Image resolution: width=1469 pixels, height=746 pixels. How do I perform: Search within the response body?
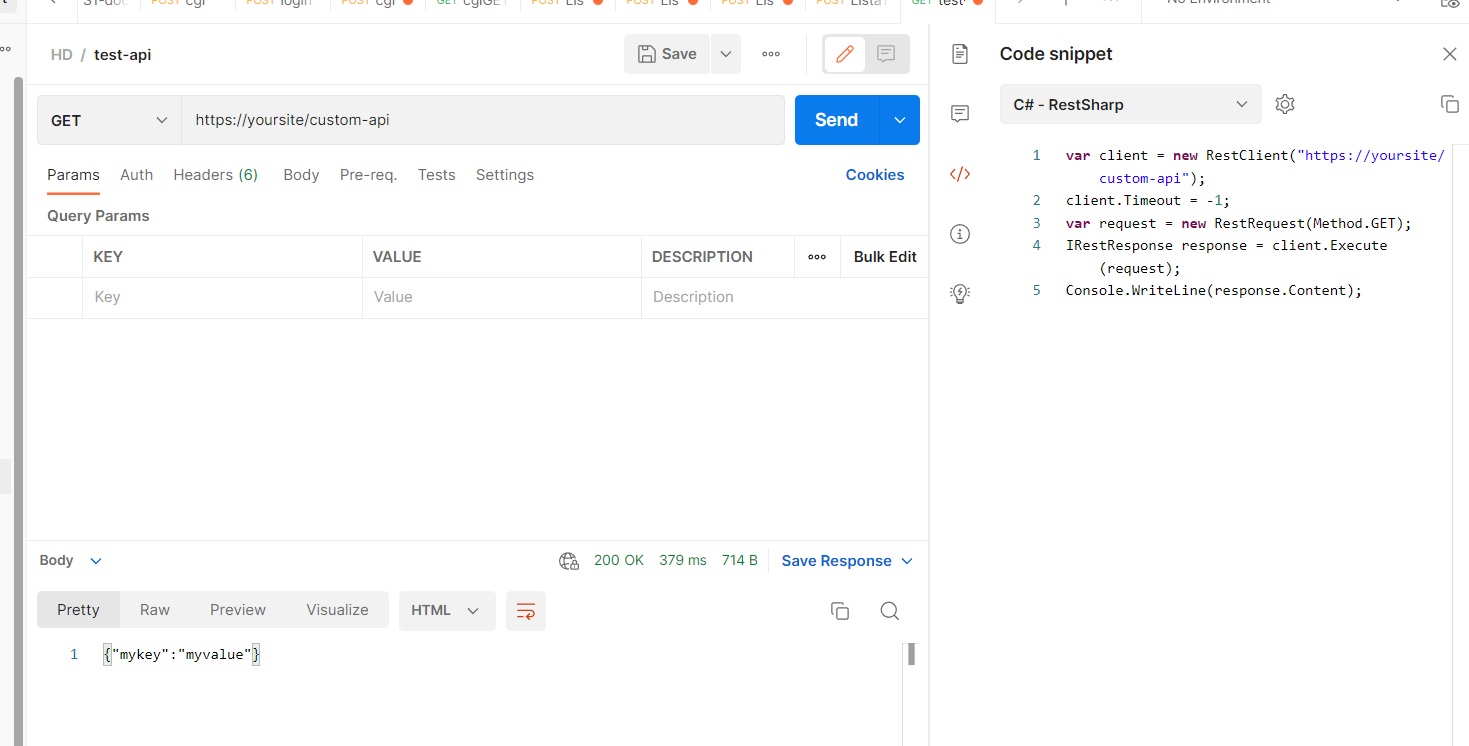pos(889,611)
